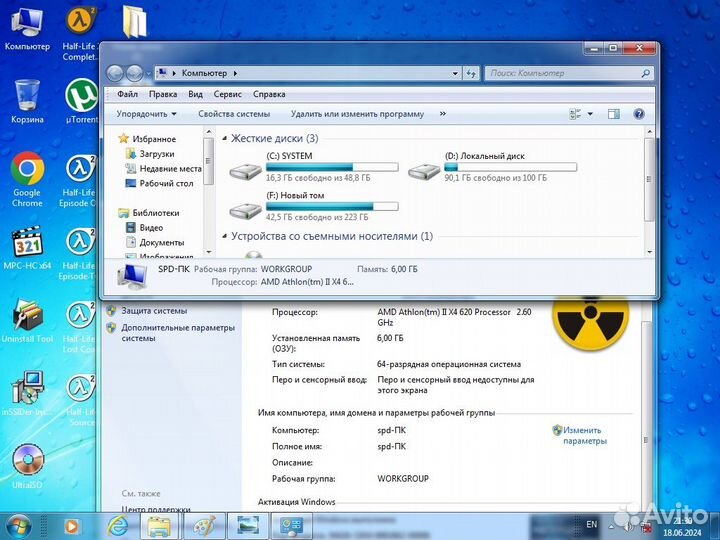Select the Uninstall Tool desktop icon
Viewport: 720px width, 540px height.
pyautogui.click(x=27, y=315)
